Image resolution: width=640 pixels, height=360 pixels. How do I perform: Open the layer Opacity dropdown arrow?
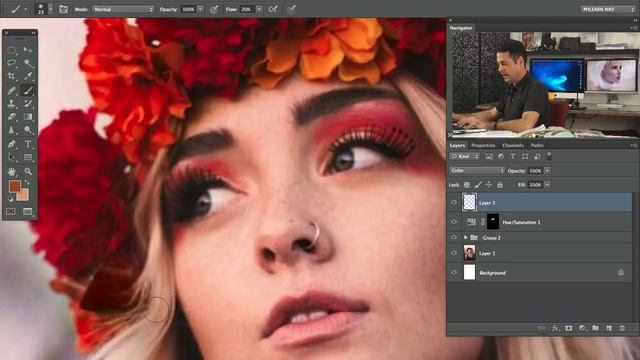coord(547,171)
